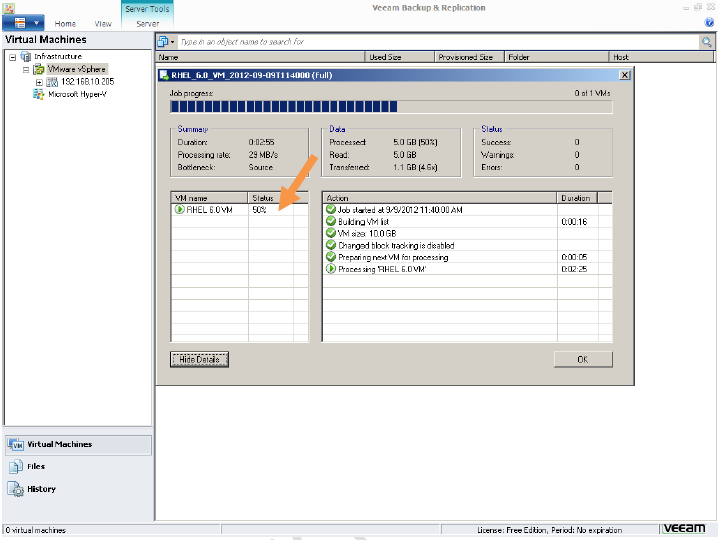
Task: Focus the object name search field
Action: [x=438, y=42]
